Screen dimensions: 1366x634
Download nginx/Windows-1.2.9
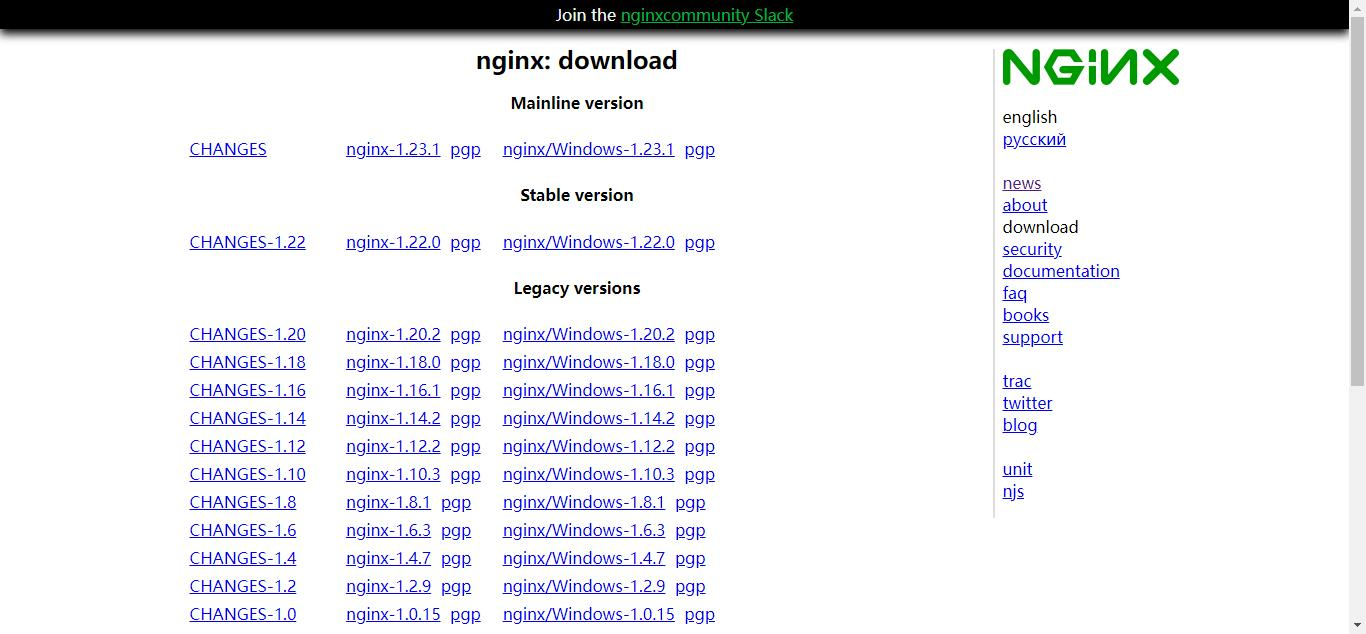pyautogui.click(x=584, y=586)
